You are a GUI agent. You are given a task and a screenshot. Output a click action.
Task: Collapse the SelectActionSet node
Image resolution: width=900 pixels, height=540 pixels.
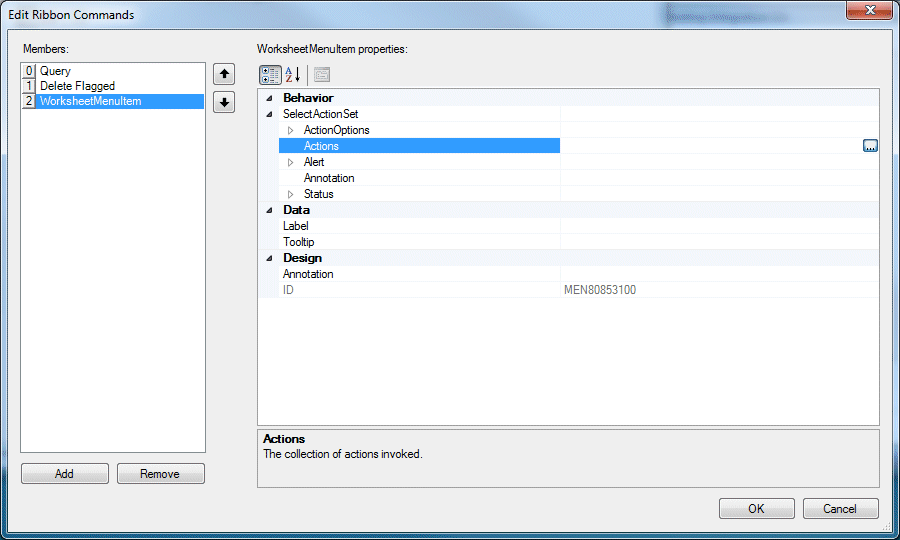[x=269, y=114]
